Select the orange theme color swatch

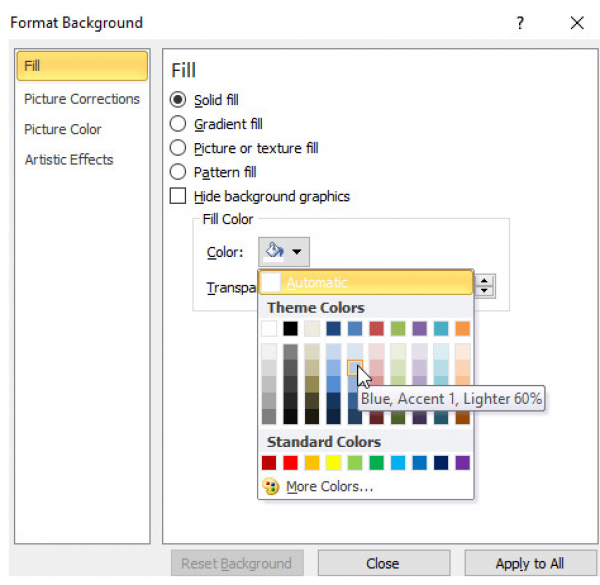click(462, 328)
